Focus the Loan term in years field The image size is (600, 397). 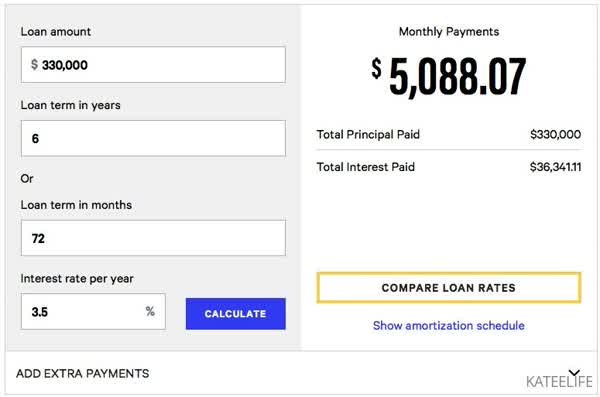(x=153, y=138)
